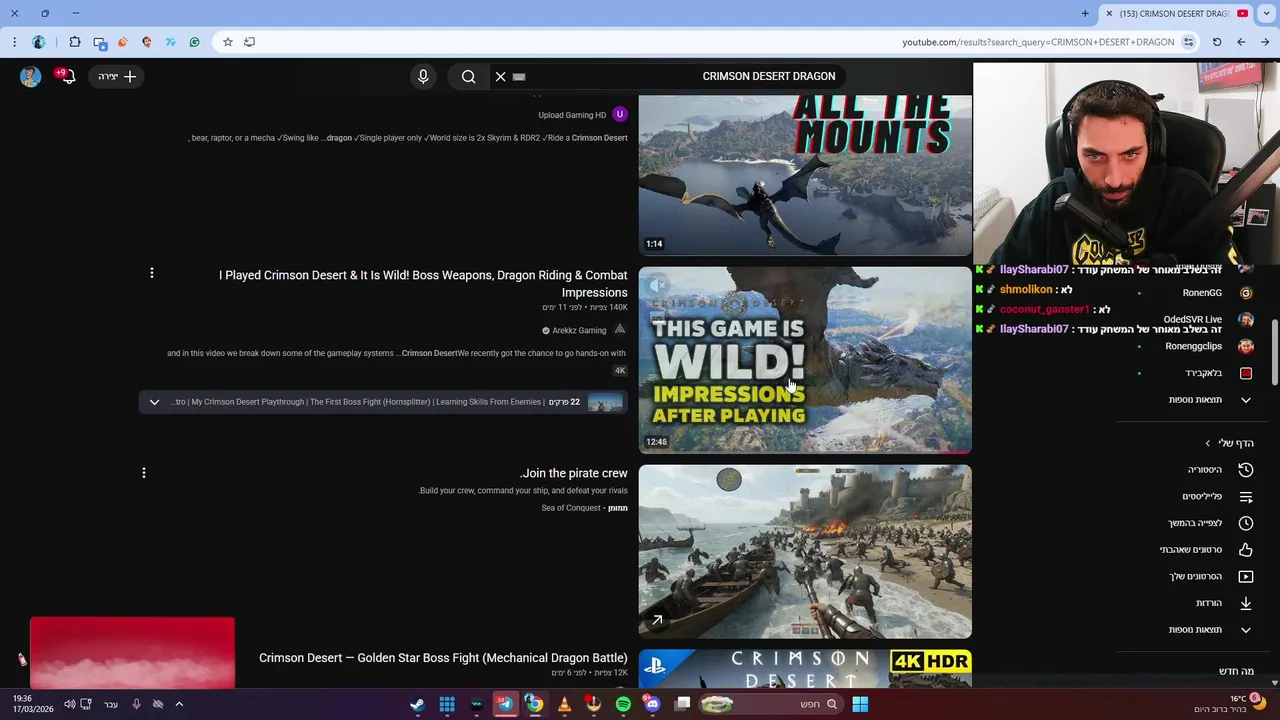Click the site settings icon beside the URL

[1188, 42]
